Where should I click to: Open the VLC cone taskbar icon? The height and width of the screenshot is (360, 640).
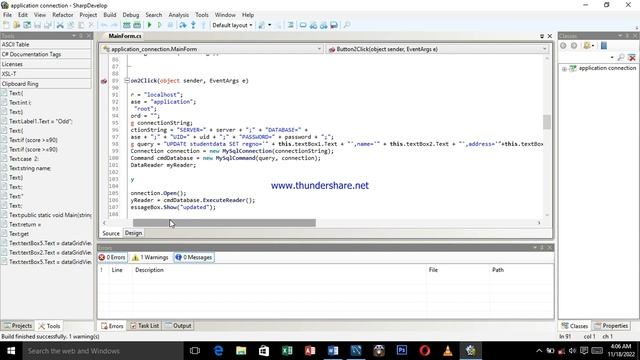click(x=448, y=351)
